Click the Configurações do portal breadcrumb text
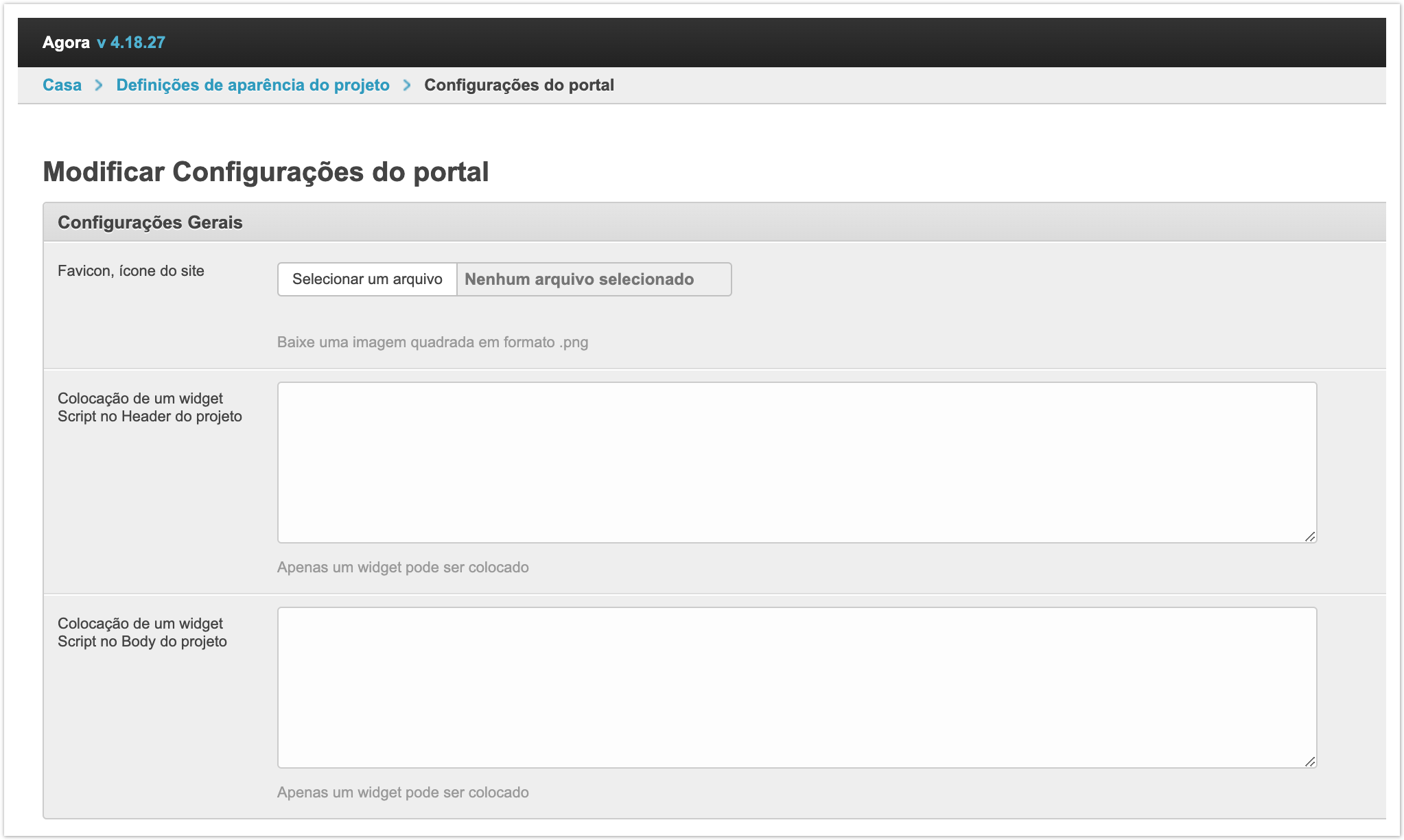 tap(519, 85)
